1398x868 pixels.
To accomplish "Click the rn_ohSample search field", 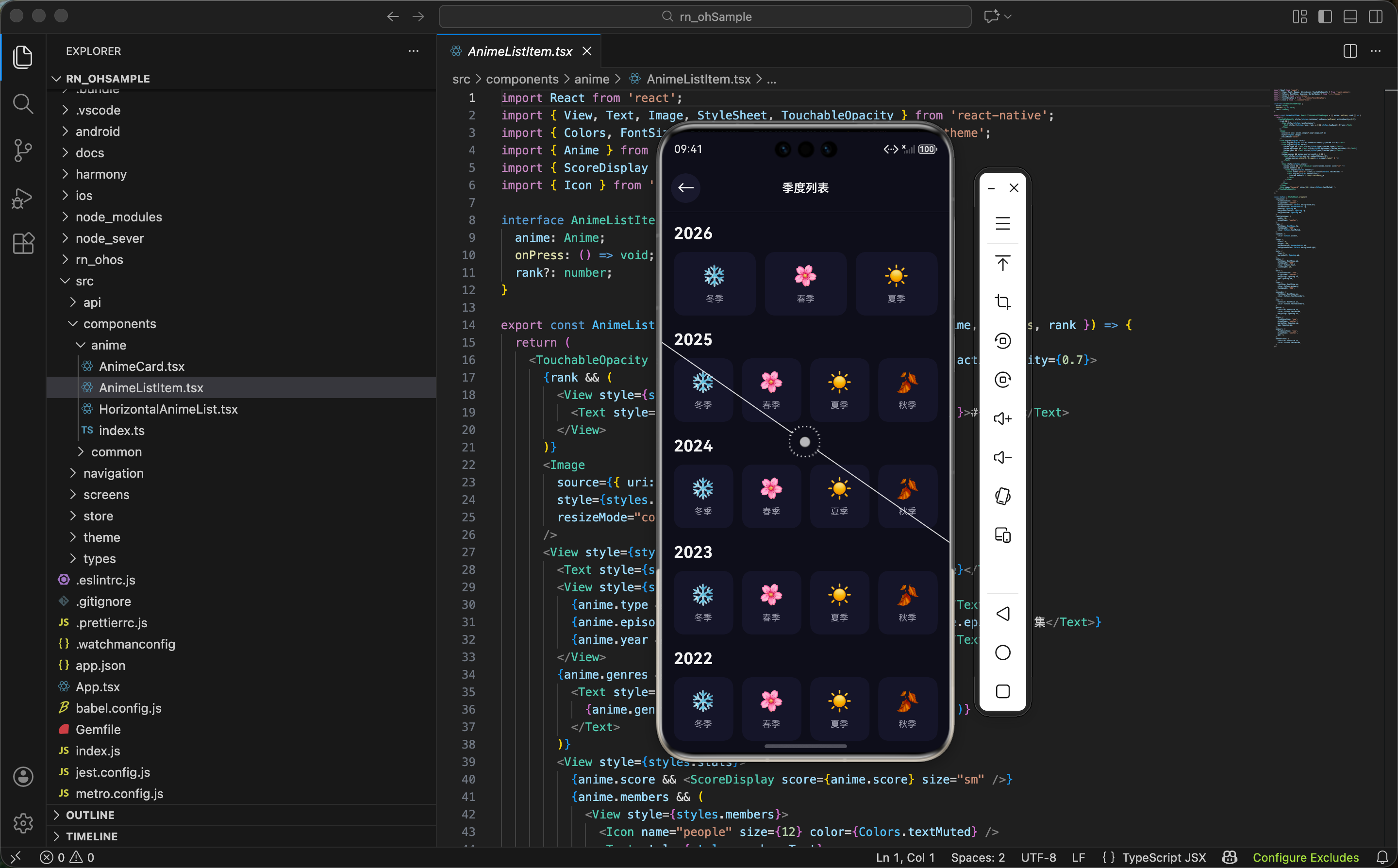I will (x=705, y=17).
